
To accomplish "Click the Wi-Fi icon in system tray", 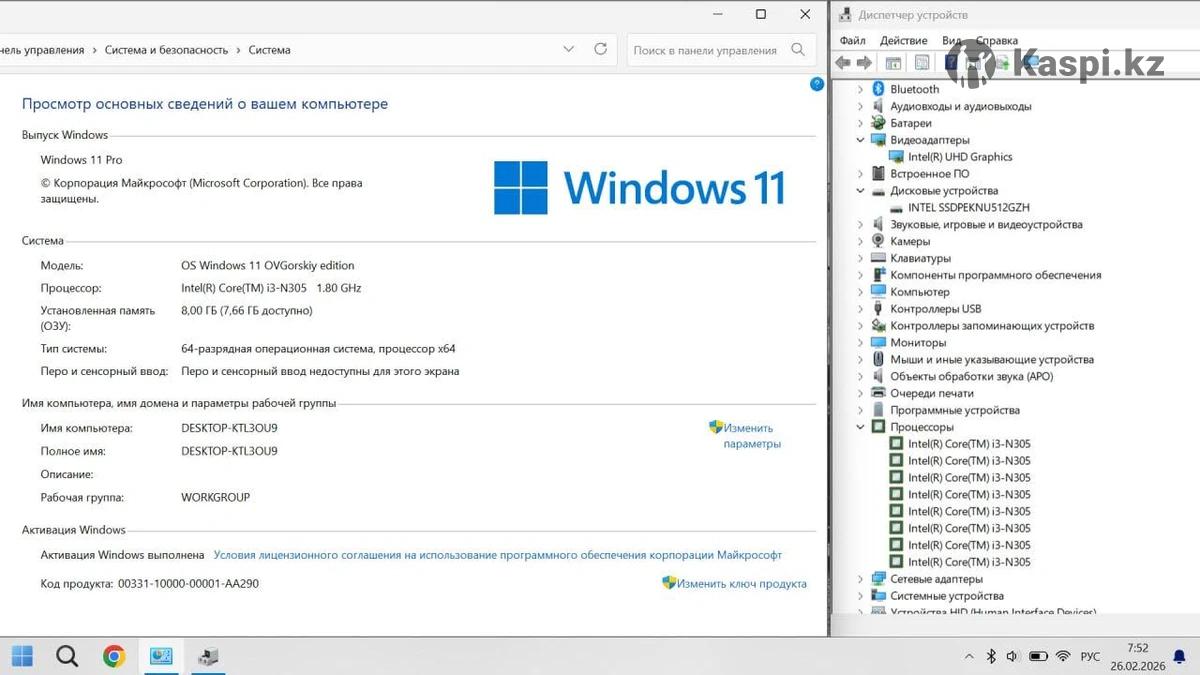I will 1062,656.
